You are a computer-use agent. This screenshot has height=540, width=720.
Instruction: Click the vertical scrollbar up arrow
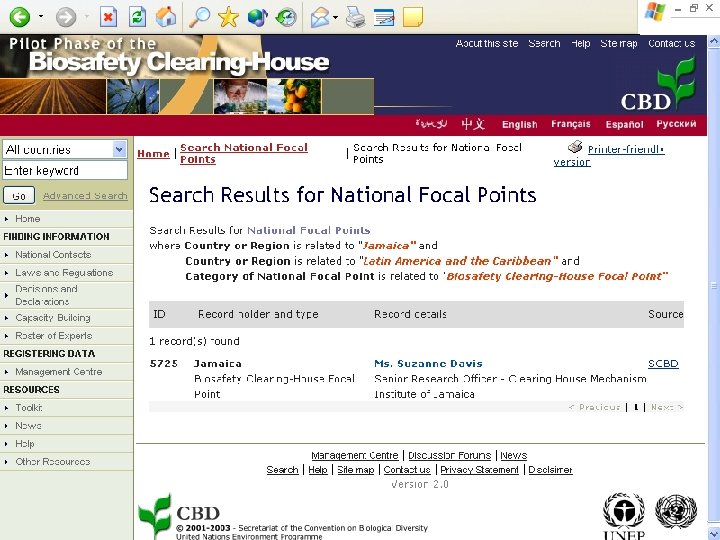[x=714, y=42]
